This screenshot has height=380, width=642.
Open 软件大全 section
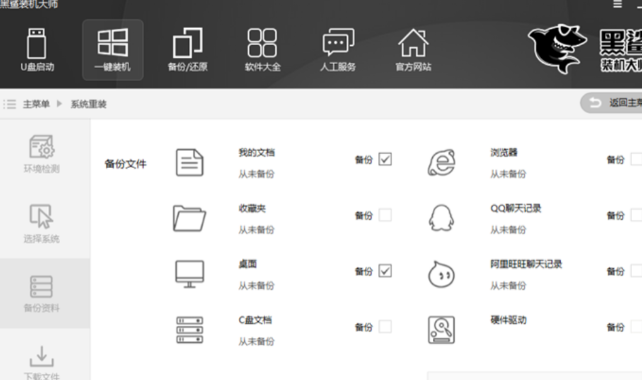point(262,50)
